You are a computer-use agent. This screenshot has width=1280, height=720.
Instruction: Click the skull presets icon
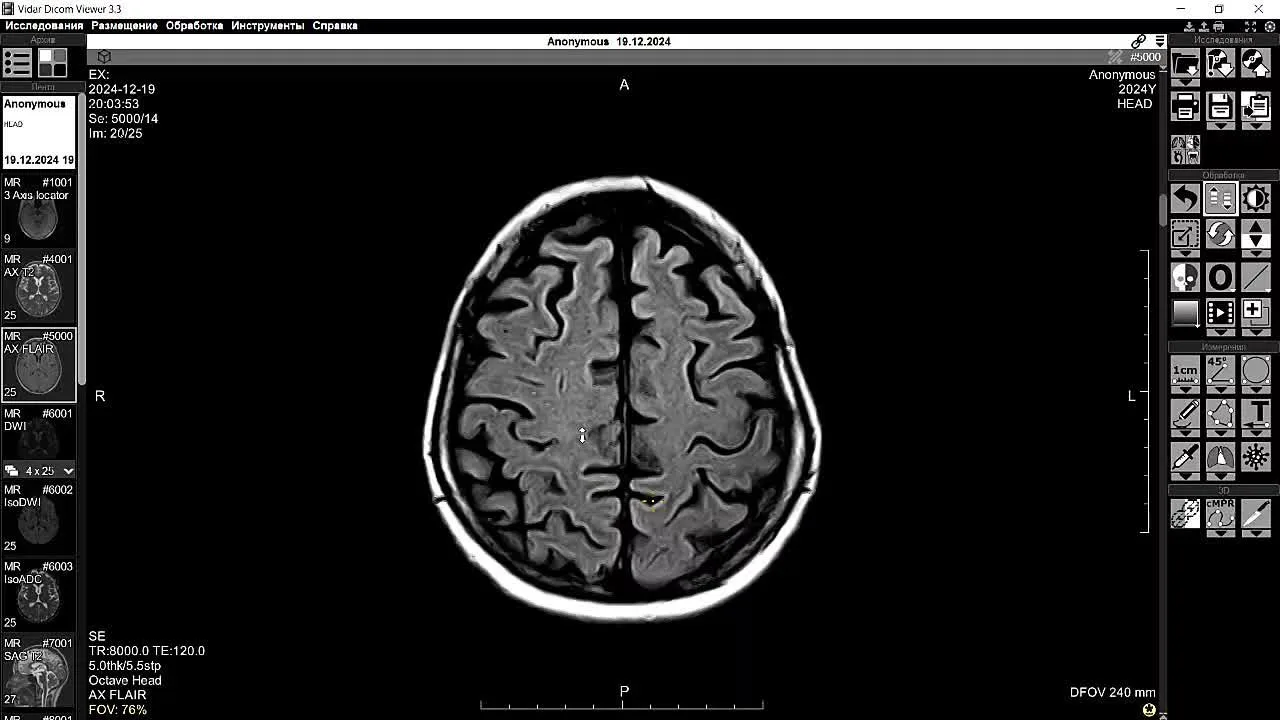click(x=1185, y=277)
